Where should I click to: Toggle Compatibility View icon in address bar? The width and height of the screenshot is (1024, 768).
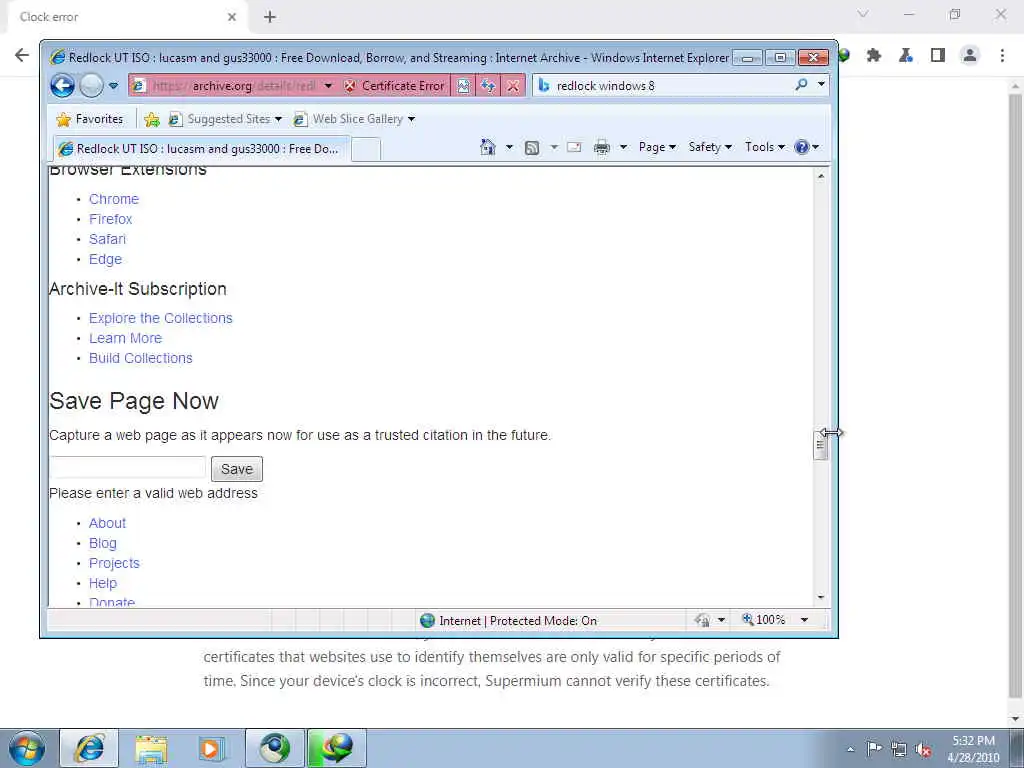click(x=463, y=86)
